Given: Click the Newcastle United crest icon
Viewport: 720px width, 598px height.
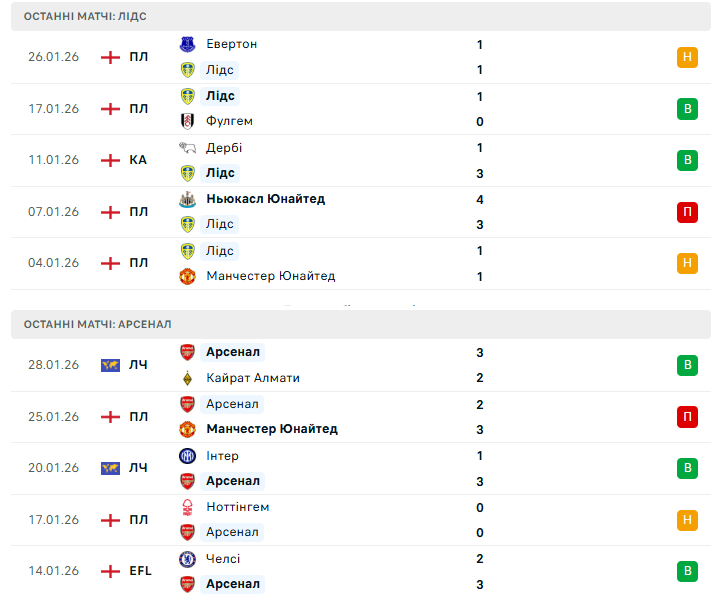Looking at the screenshot, I should [187, 199].
